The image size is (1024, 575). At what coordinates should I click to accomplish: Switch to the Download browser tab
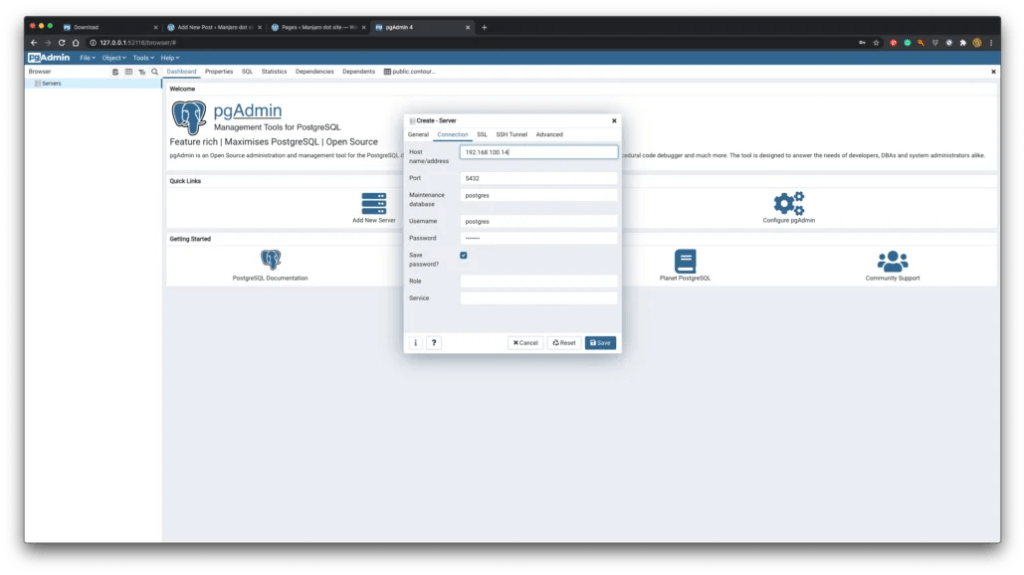coord(108,27)
